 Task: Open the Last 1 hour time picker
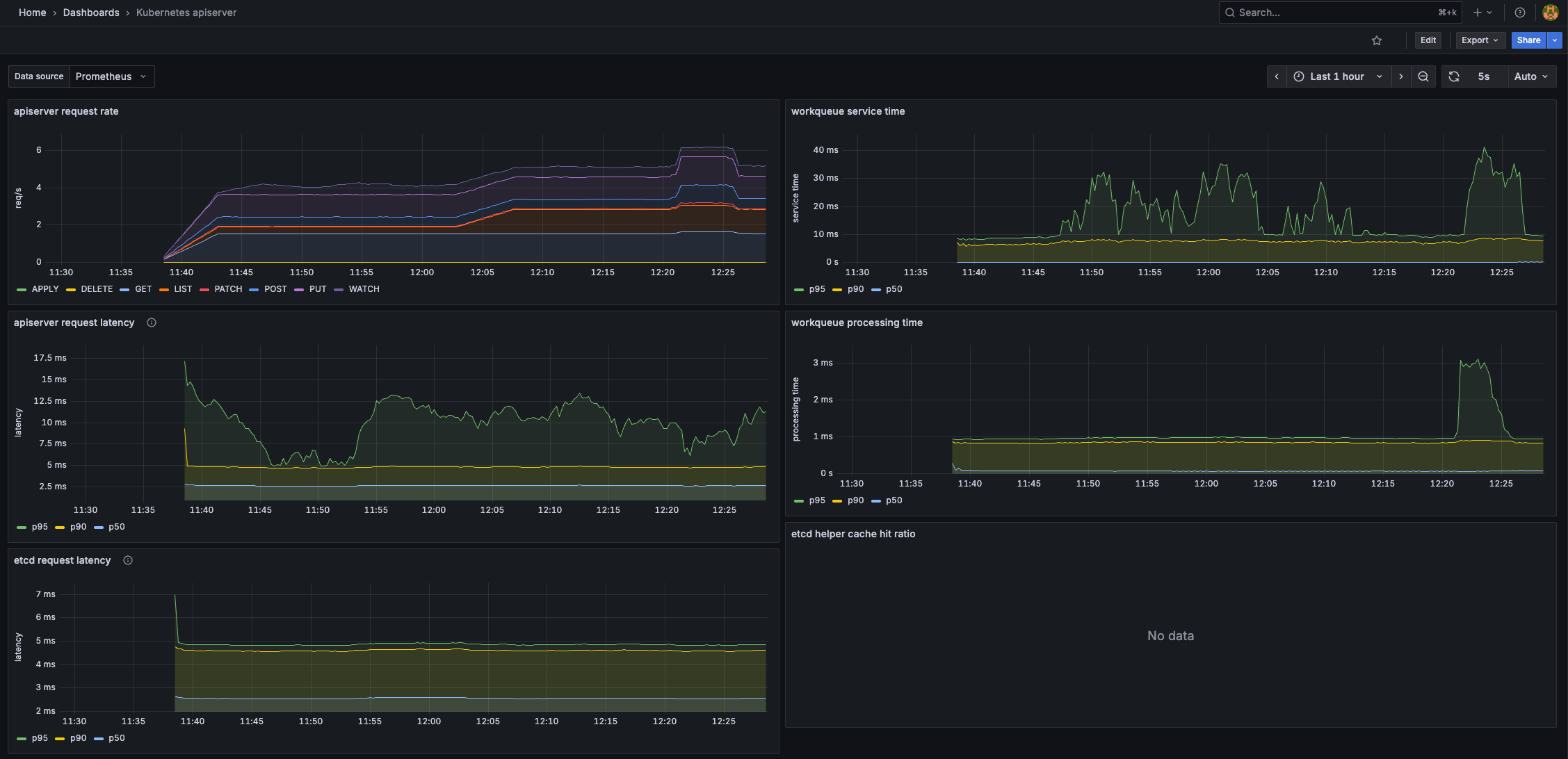click(x=1337, y=76)
